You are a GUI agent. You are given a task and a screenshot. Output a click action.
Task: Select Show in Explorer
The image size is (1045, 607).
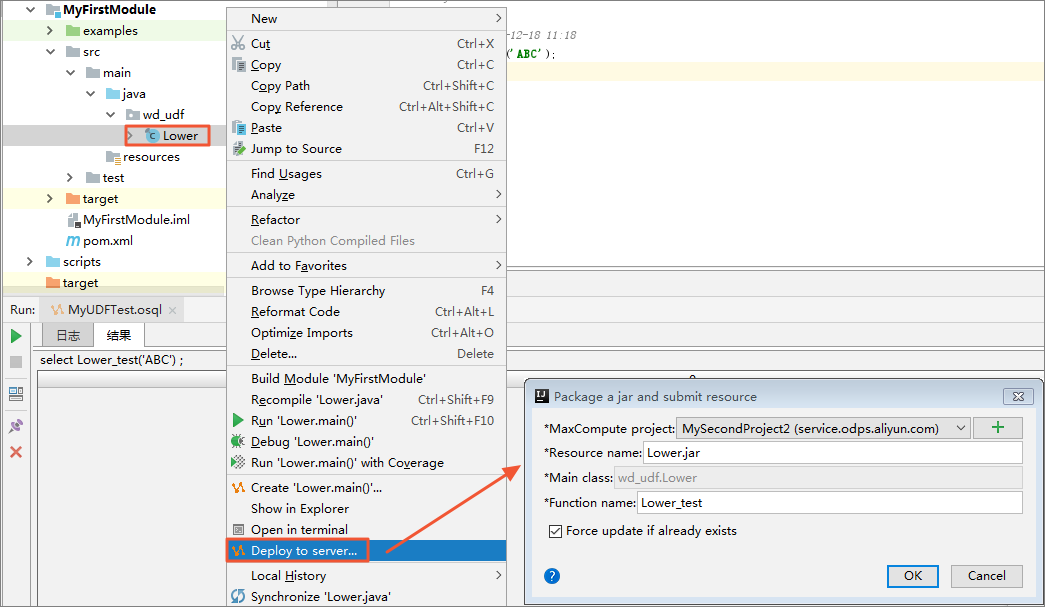click(367, 508)
